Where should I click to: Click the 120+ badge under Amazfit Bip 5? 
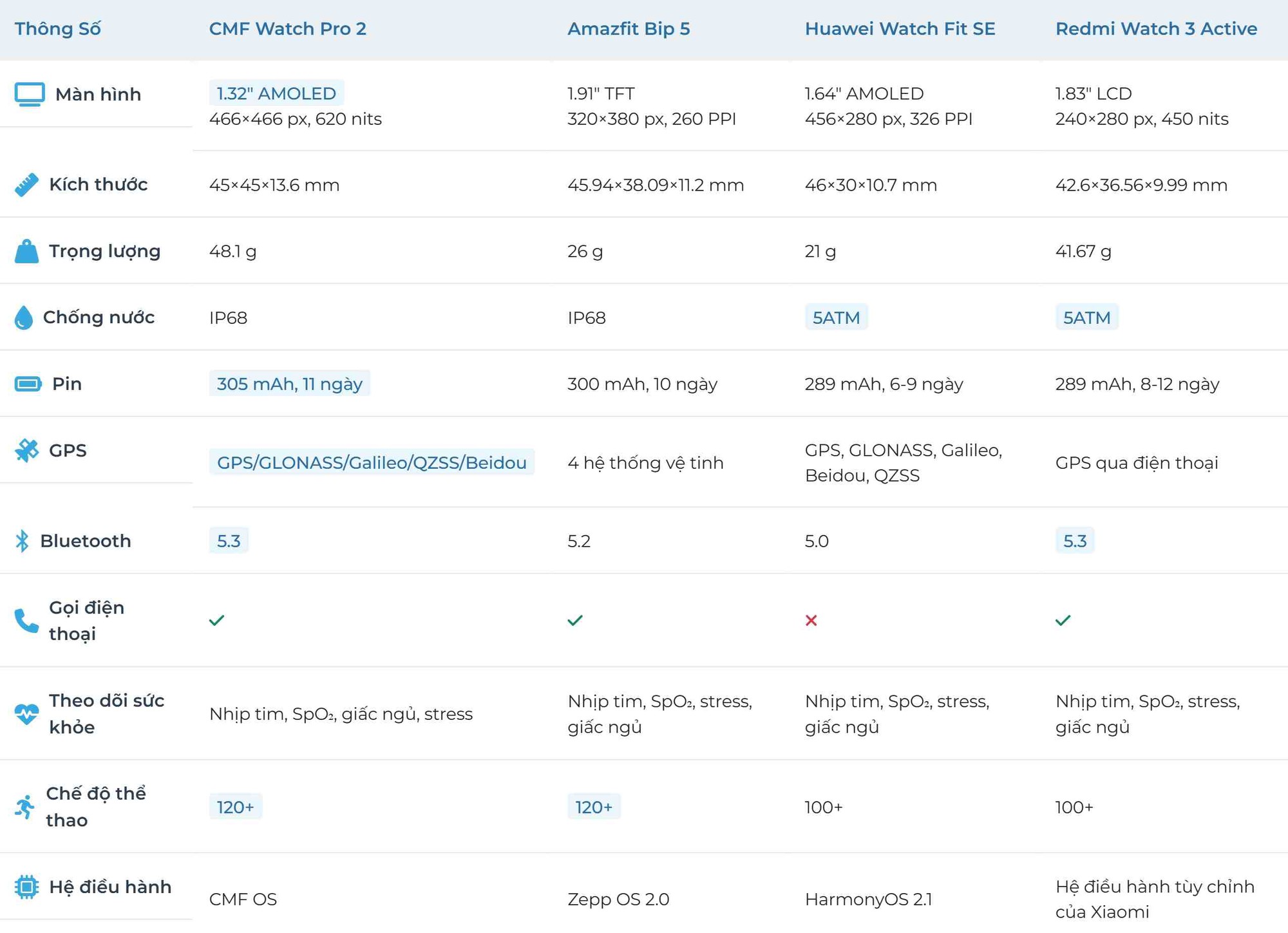[594, 807]
